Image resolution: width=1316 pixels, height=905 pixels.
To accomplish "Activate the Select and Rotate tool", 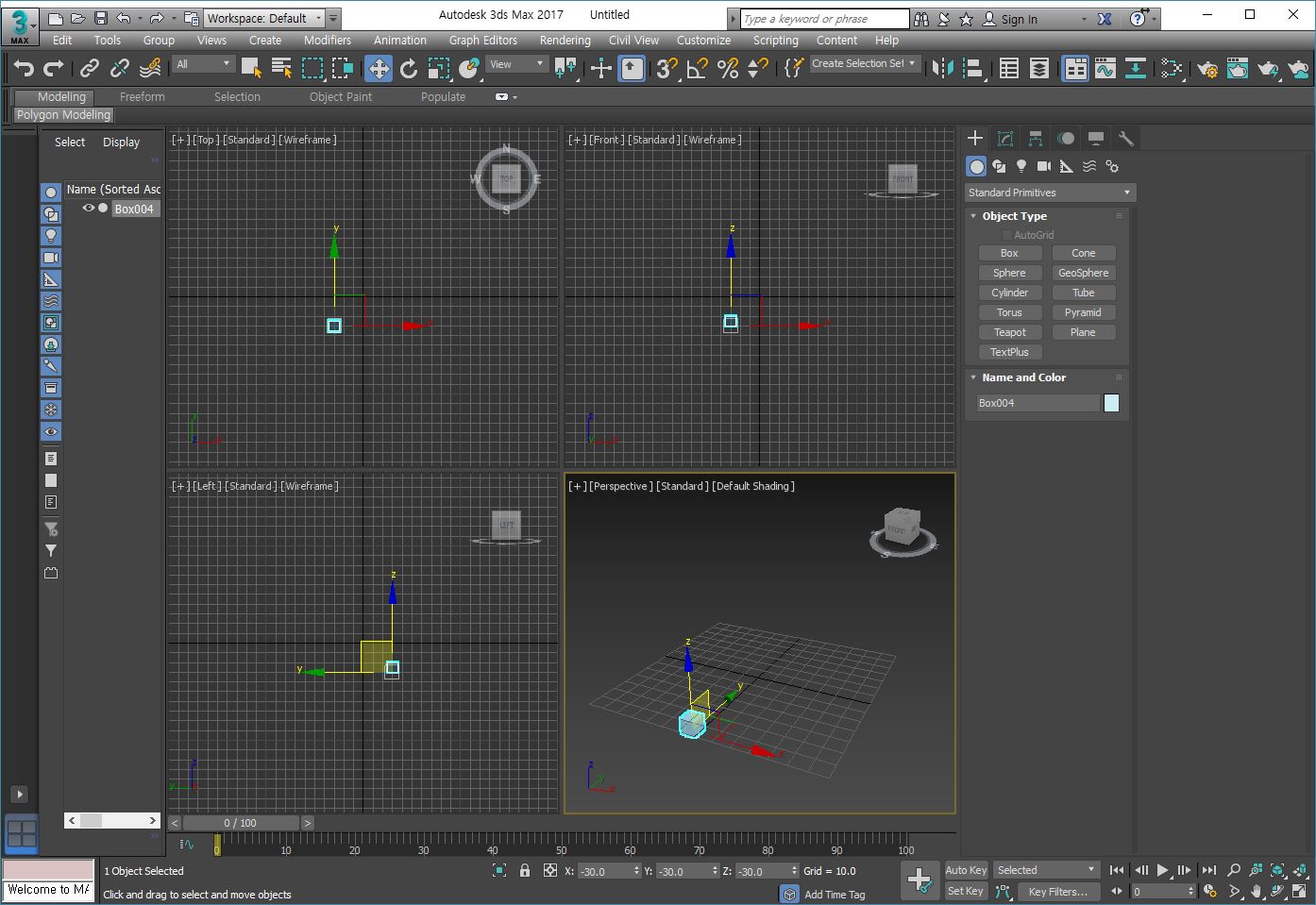I will pyautogui.click(x=409, y=68).
